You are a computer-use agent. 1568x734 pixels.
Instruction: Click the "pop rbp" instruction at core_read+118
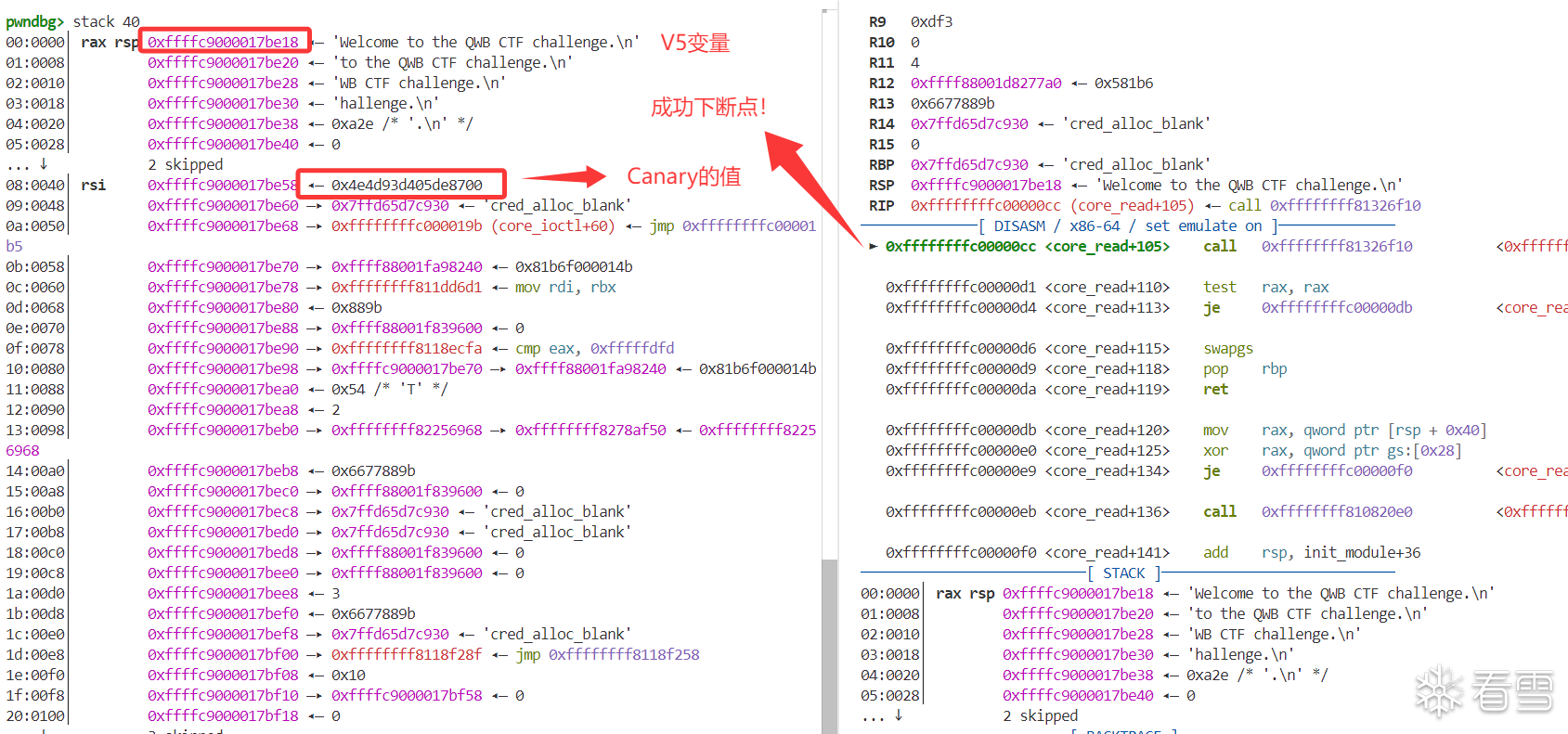point(1245,368)
